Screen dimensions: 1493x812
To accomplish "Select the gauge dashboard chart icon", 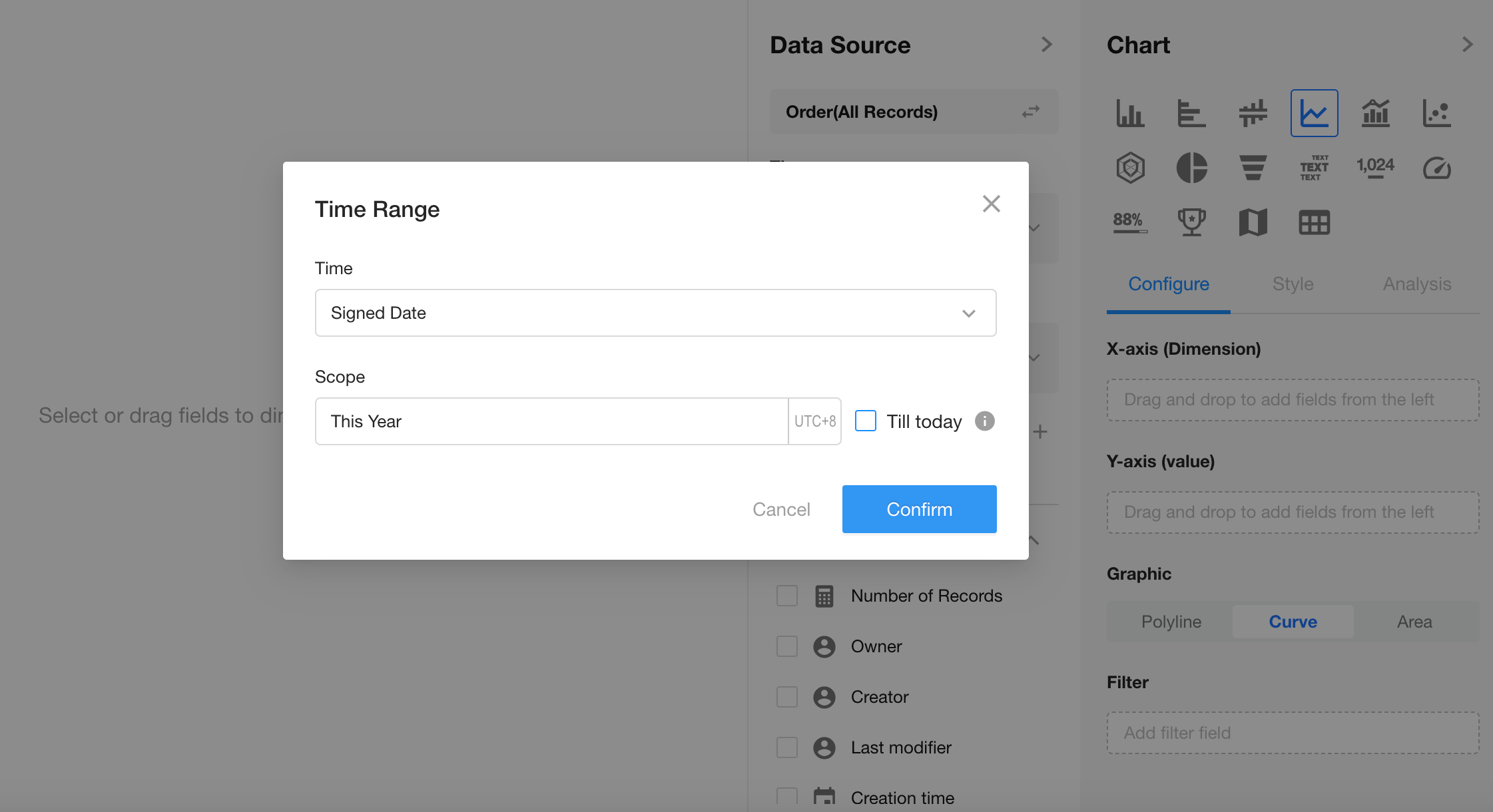I will click(x=1436, y=168).
